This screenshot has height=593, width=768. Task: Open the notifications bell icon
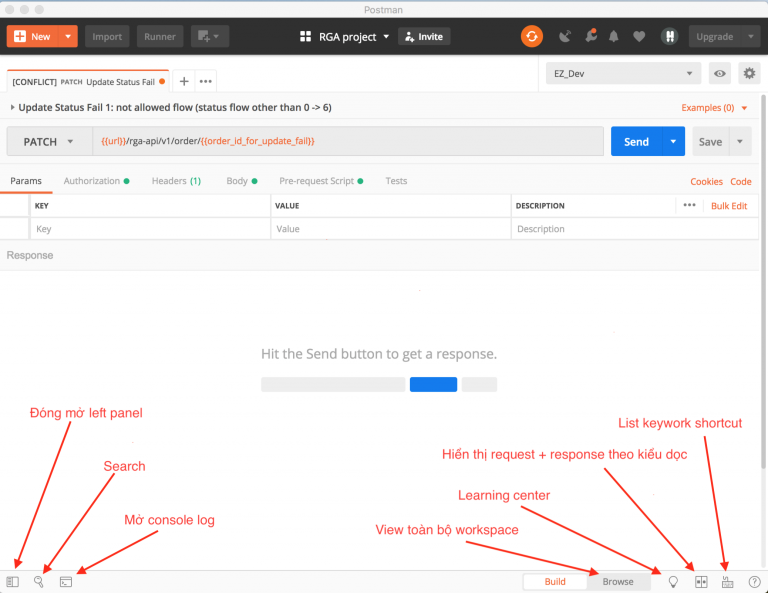[x=614, y=36]
